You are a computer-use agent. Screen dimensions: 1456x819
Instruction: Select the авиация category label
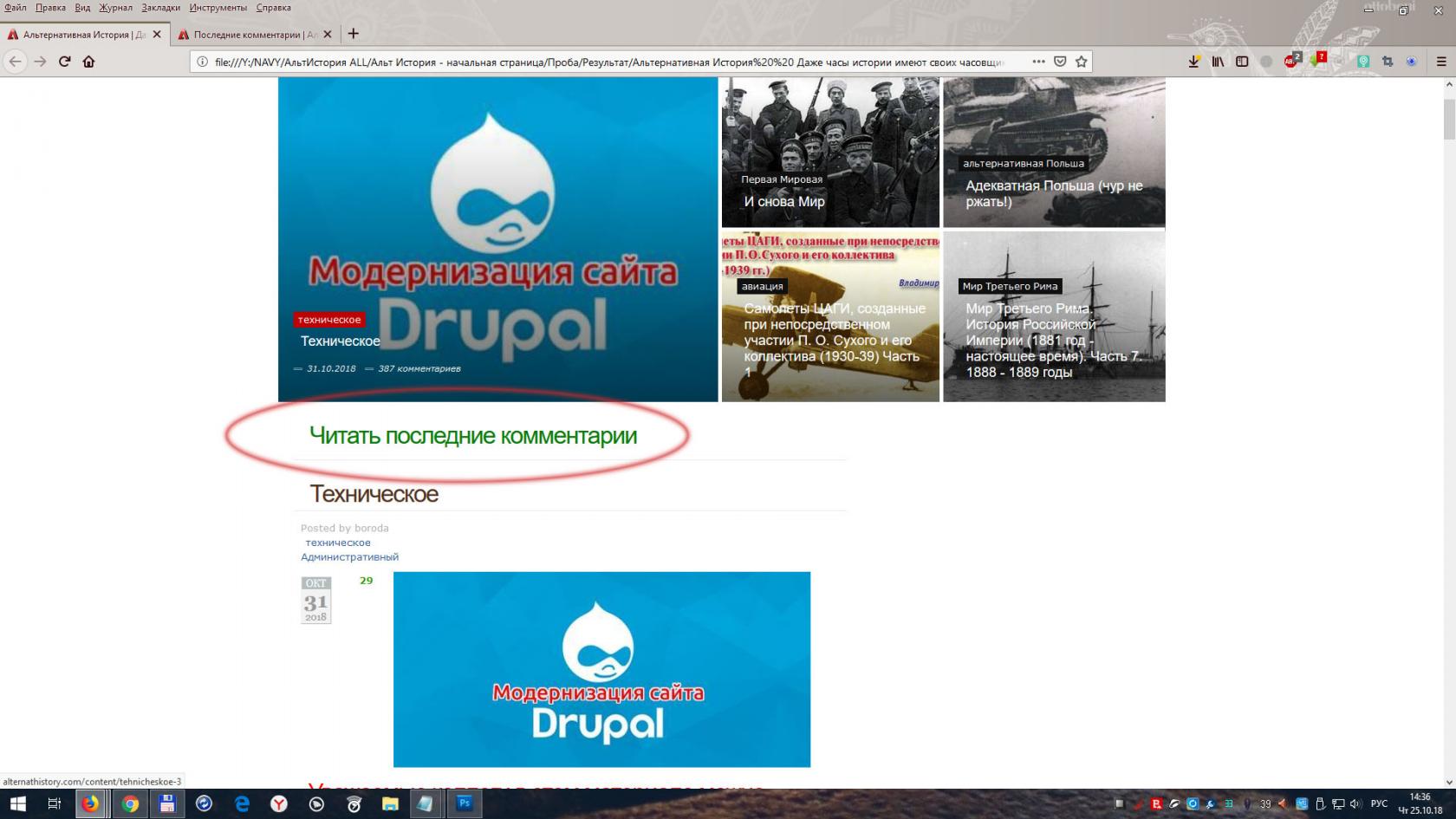coord(763,286)
